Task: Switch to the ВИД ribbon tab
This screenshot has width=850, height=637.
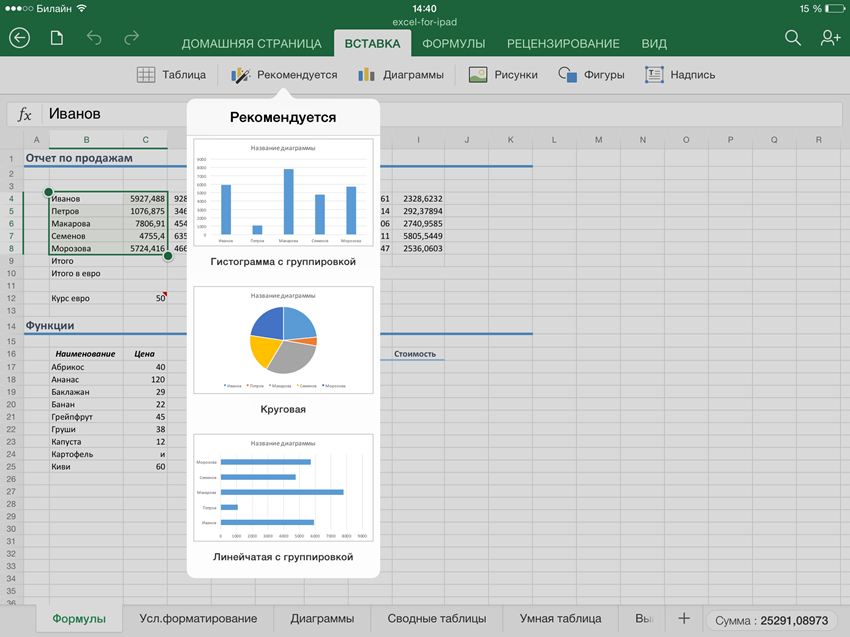Action: pos(654,44)
